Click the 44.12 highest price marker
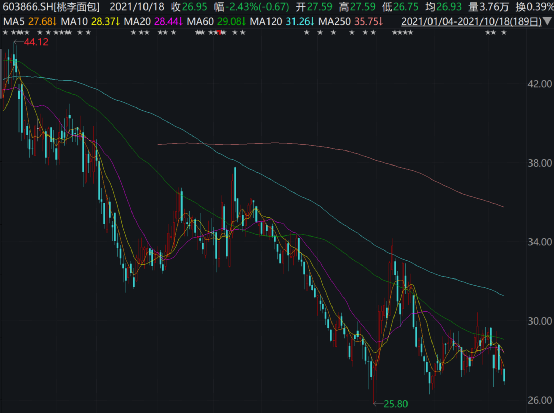554x413 pixels. pos(36,42)
